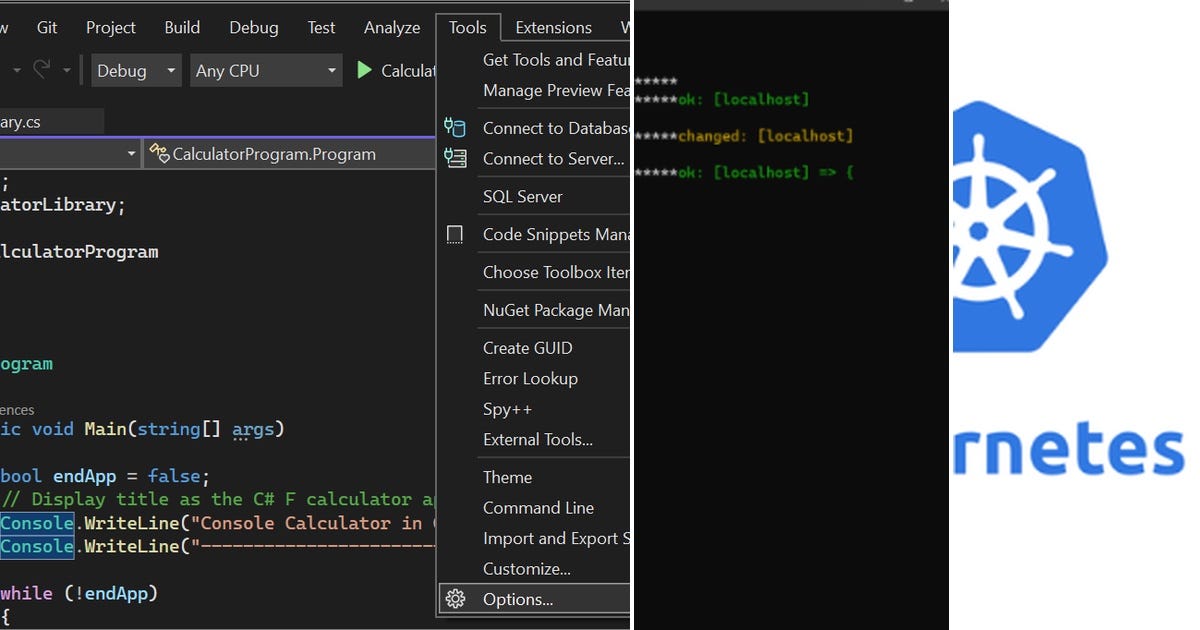The width and height of the screenshot is (1200, 630).
Task: Click 'changed: [localhost]' in the terminal
Action: pos(766,136)
